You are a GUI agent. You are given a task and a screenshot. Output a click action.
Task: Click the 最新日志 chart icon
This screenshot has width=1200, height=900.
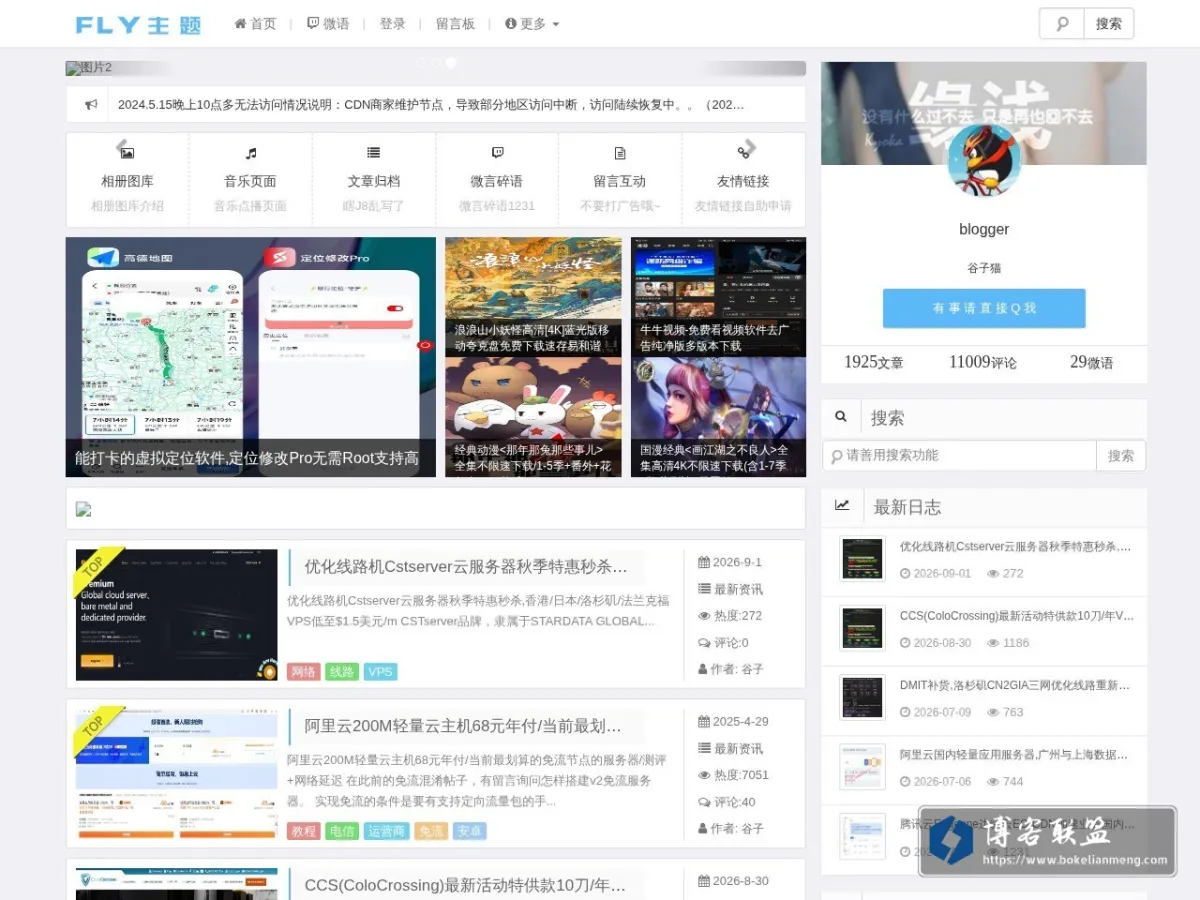pyautogui.click(x=842, y=506)
